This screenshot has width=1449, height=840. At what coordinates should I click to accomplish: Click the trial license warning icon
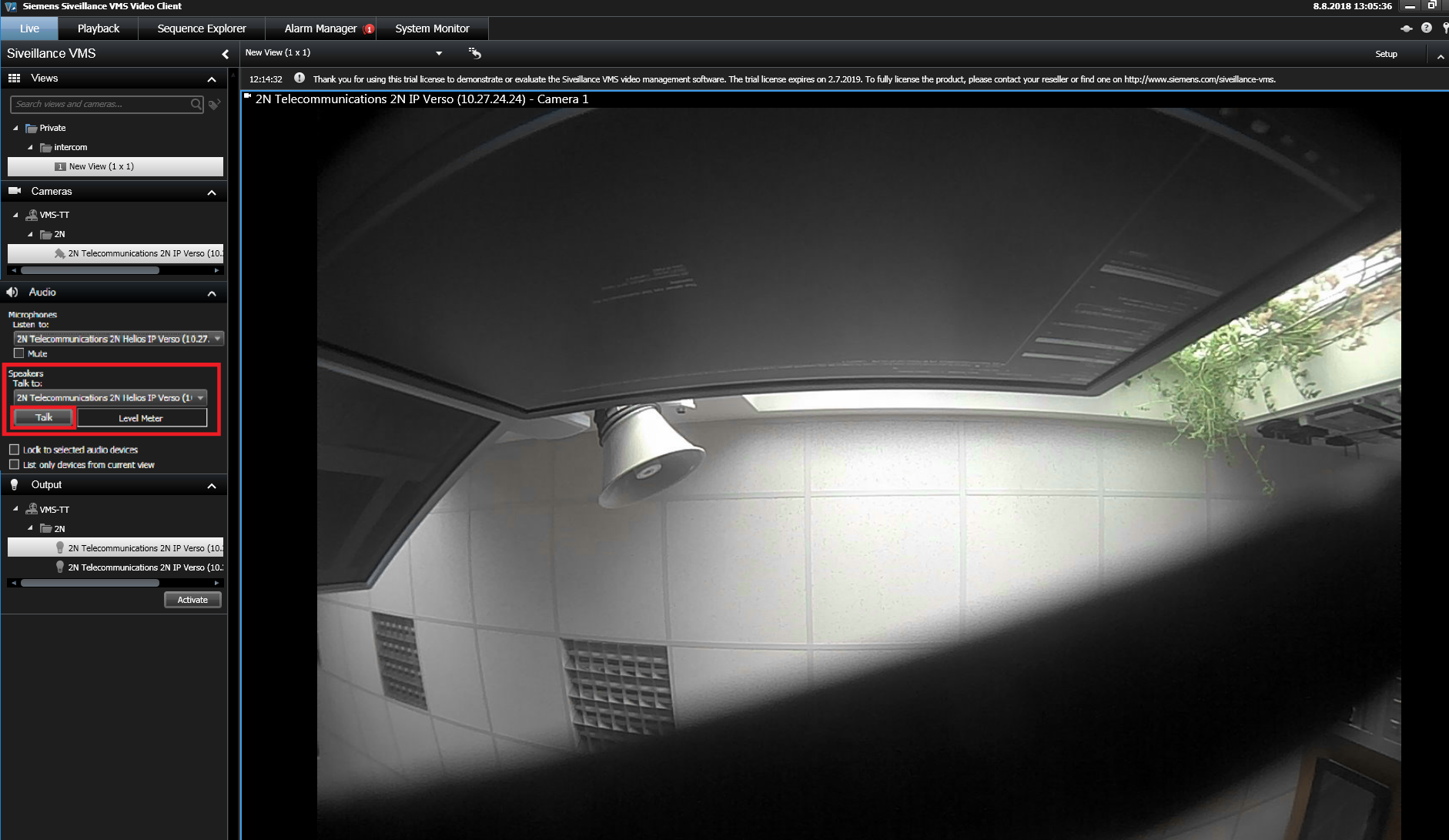pyautogui.click(x=300, y=79)
